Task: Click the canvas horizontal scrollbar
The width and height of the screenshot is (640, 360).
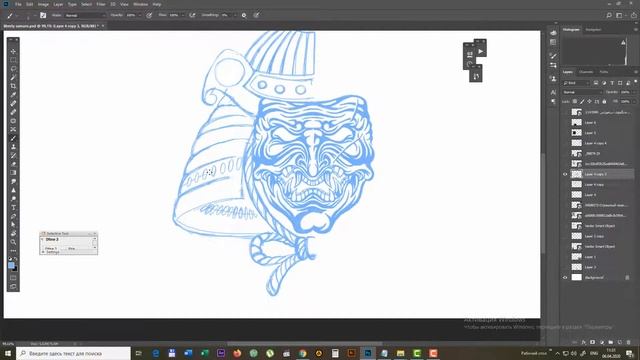Action: click(x=304, y=344)
